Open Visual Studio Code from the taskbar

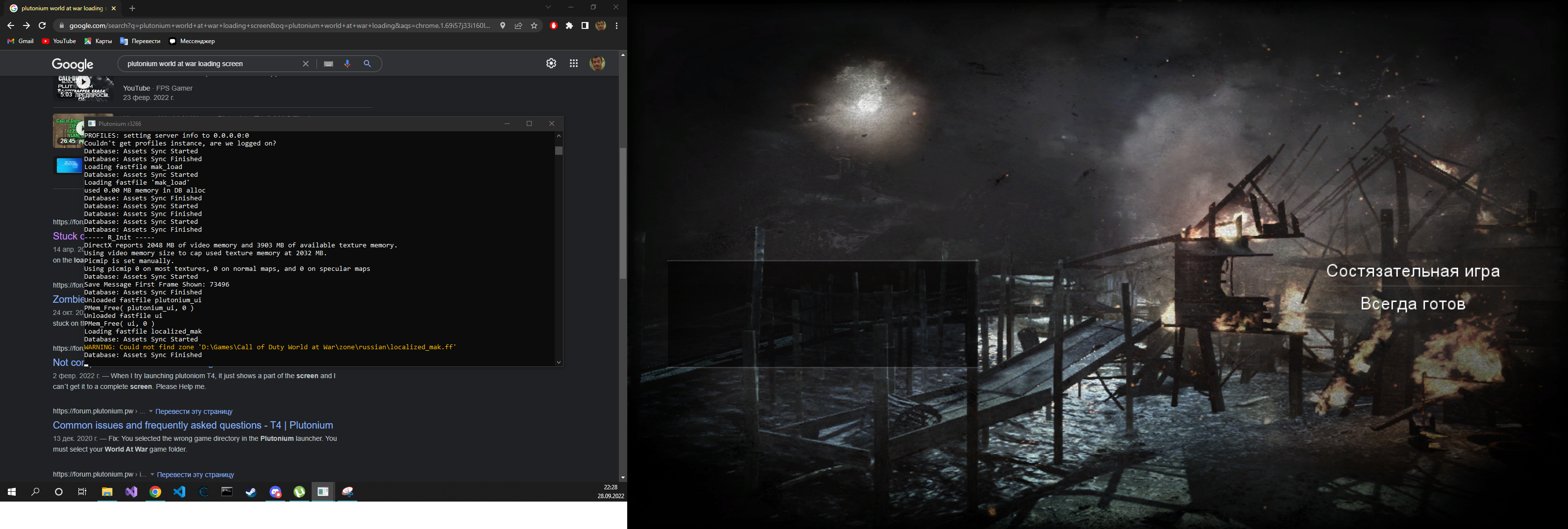179,492
